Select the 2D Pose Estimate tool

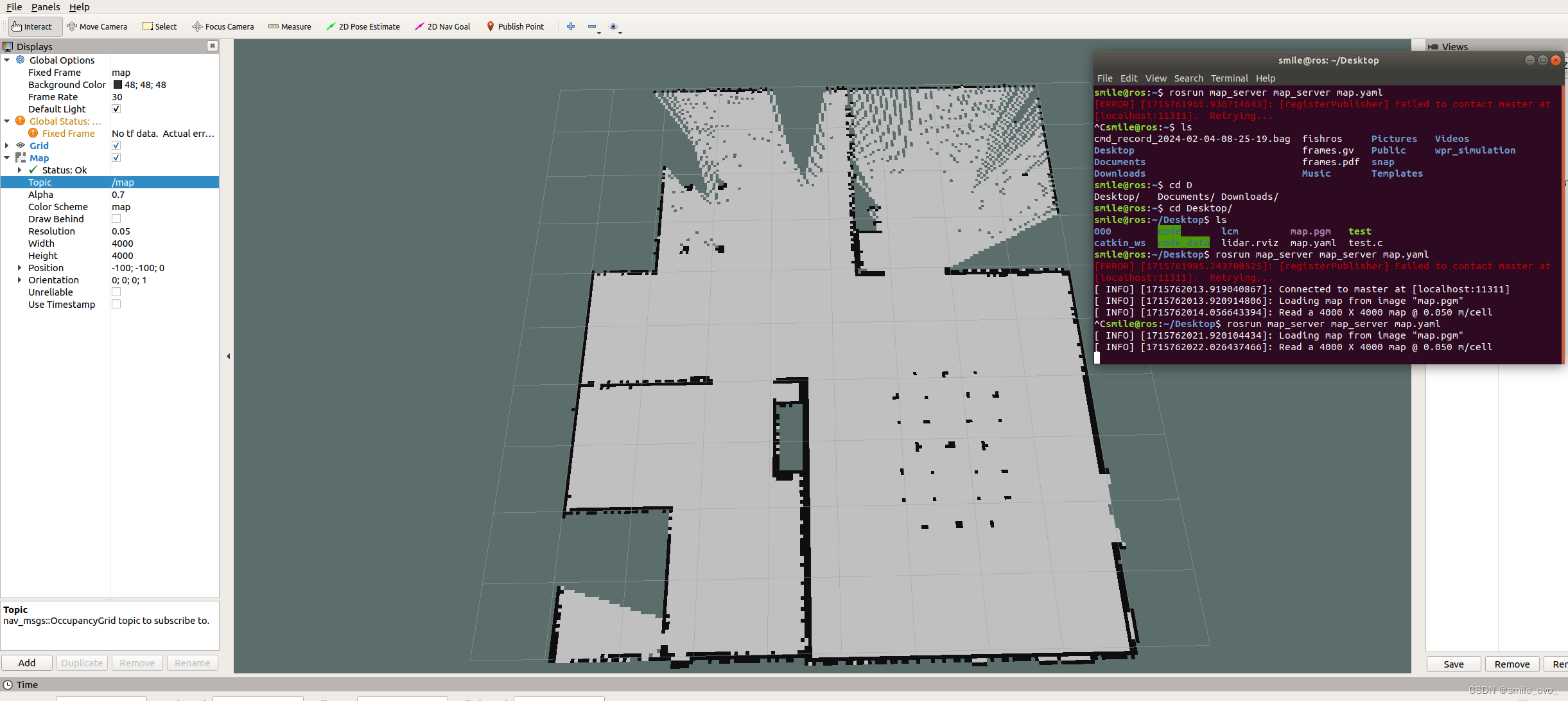point(363,26)
